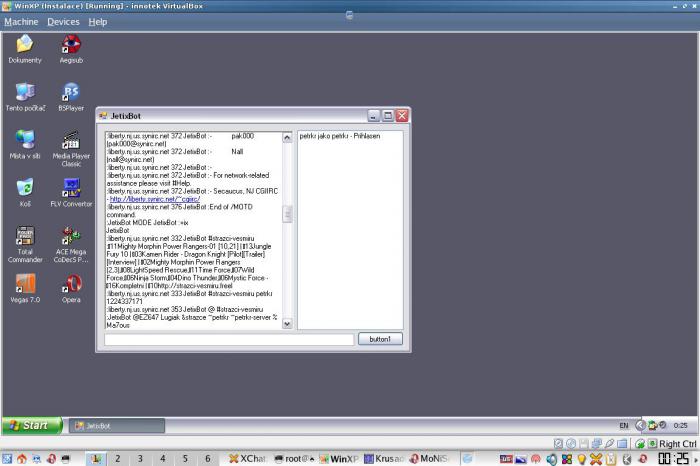Switch to virtual desktop 4
The image size is (700, 466).
point(162,458)
